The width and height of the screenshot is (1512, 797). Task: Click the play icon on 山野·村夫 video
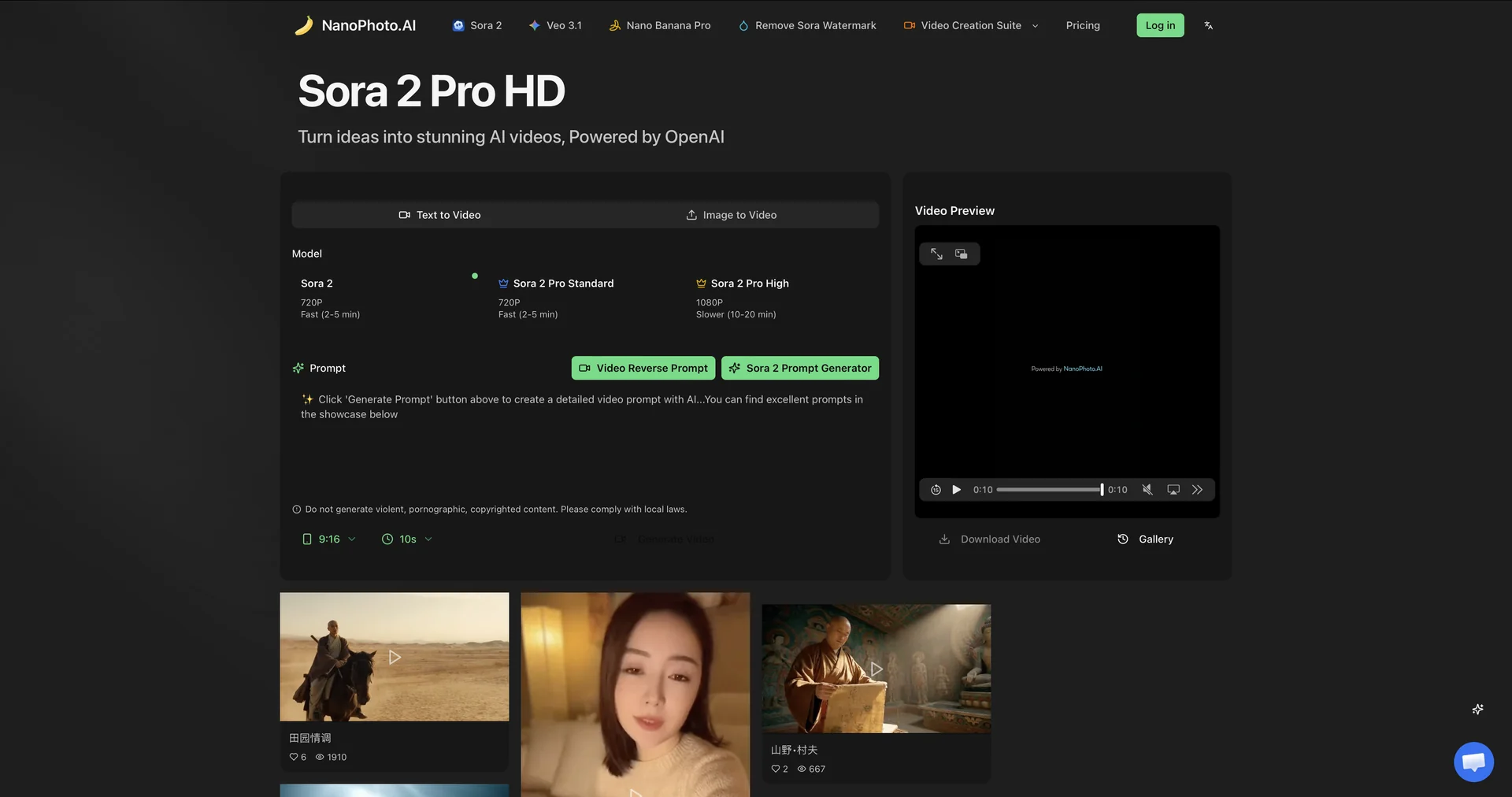click(x=876, y=669)
